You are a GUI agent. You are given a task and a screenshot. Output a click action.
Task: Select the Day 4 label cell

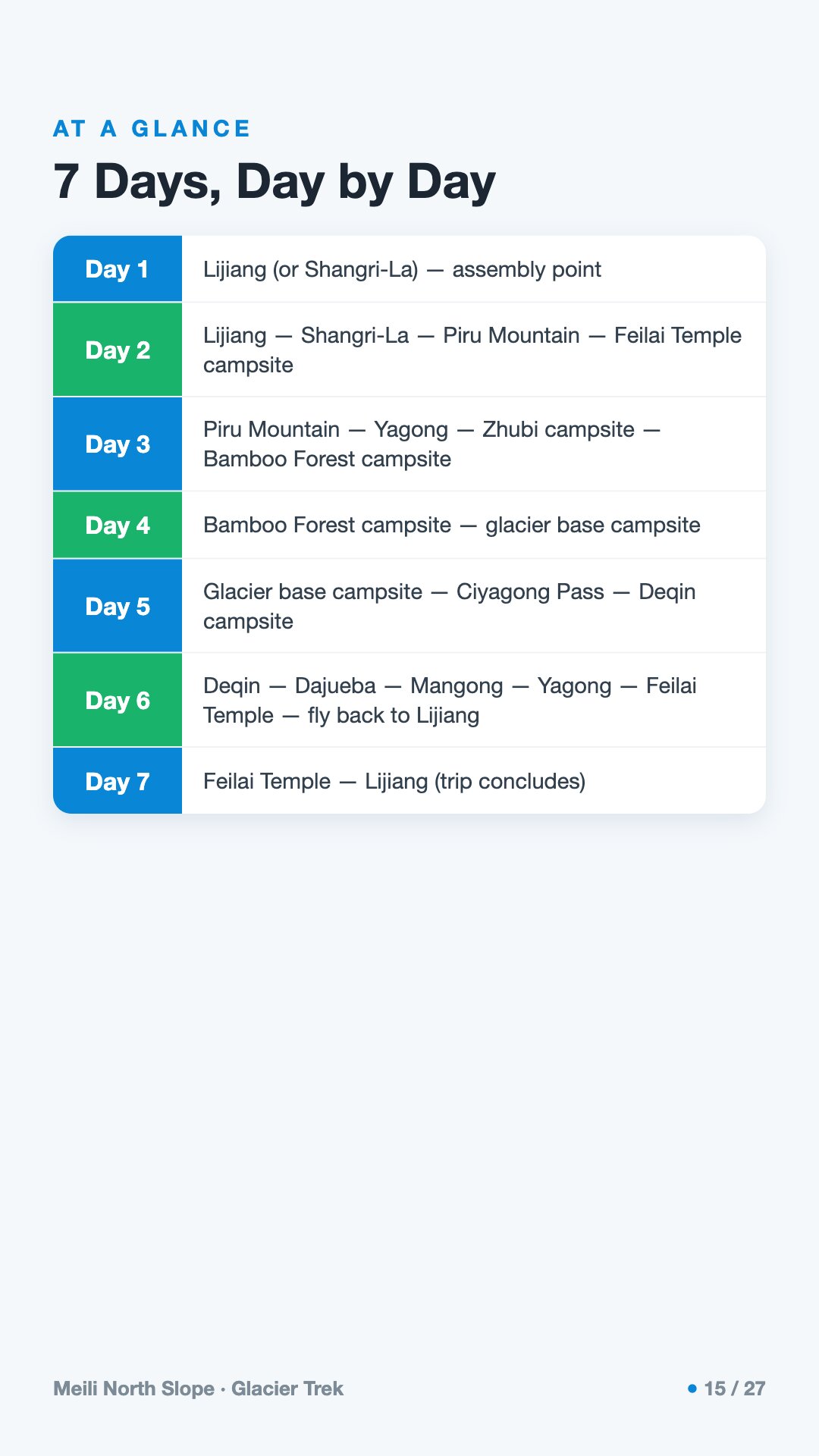(x=118, y=525)
